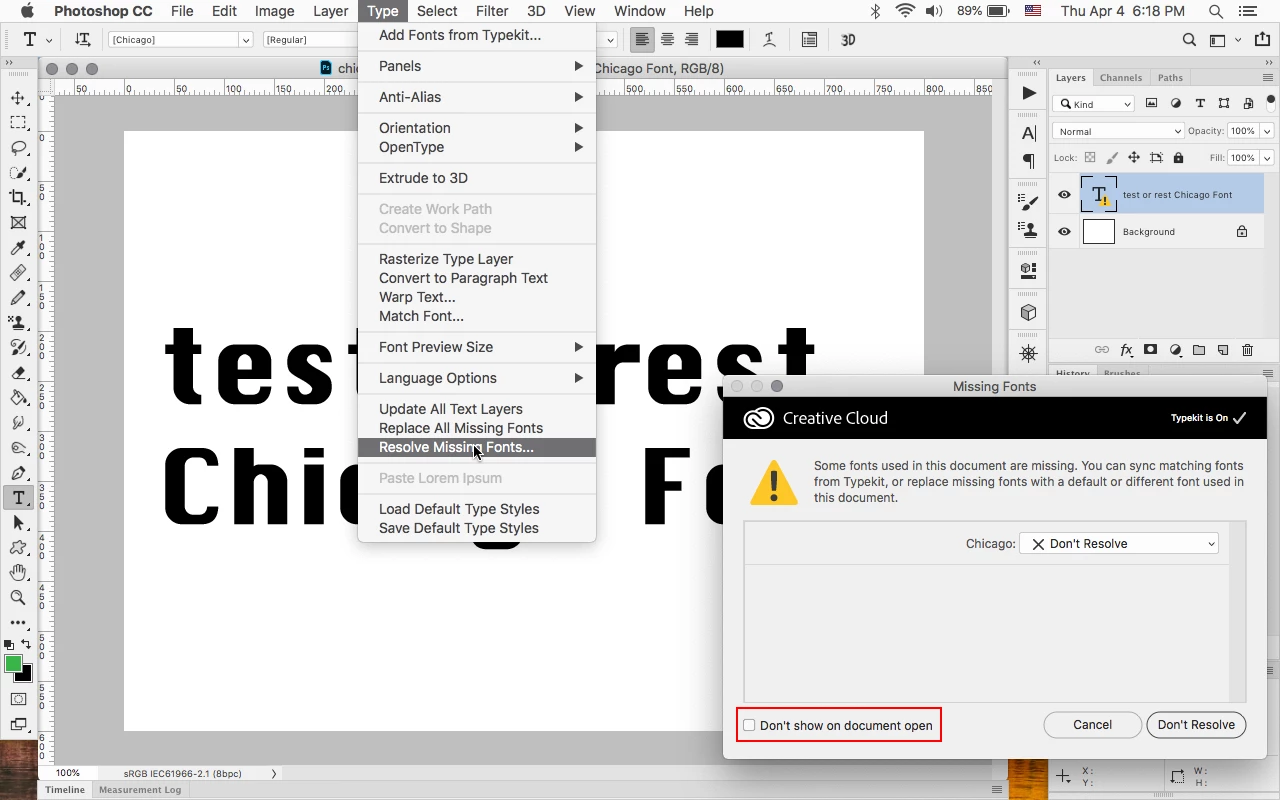Toggle lock position
This screenshot has height=800, width=1280.
click(1134, 158)
